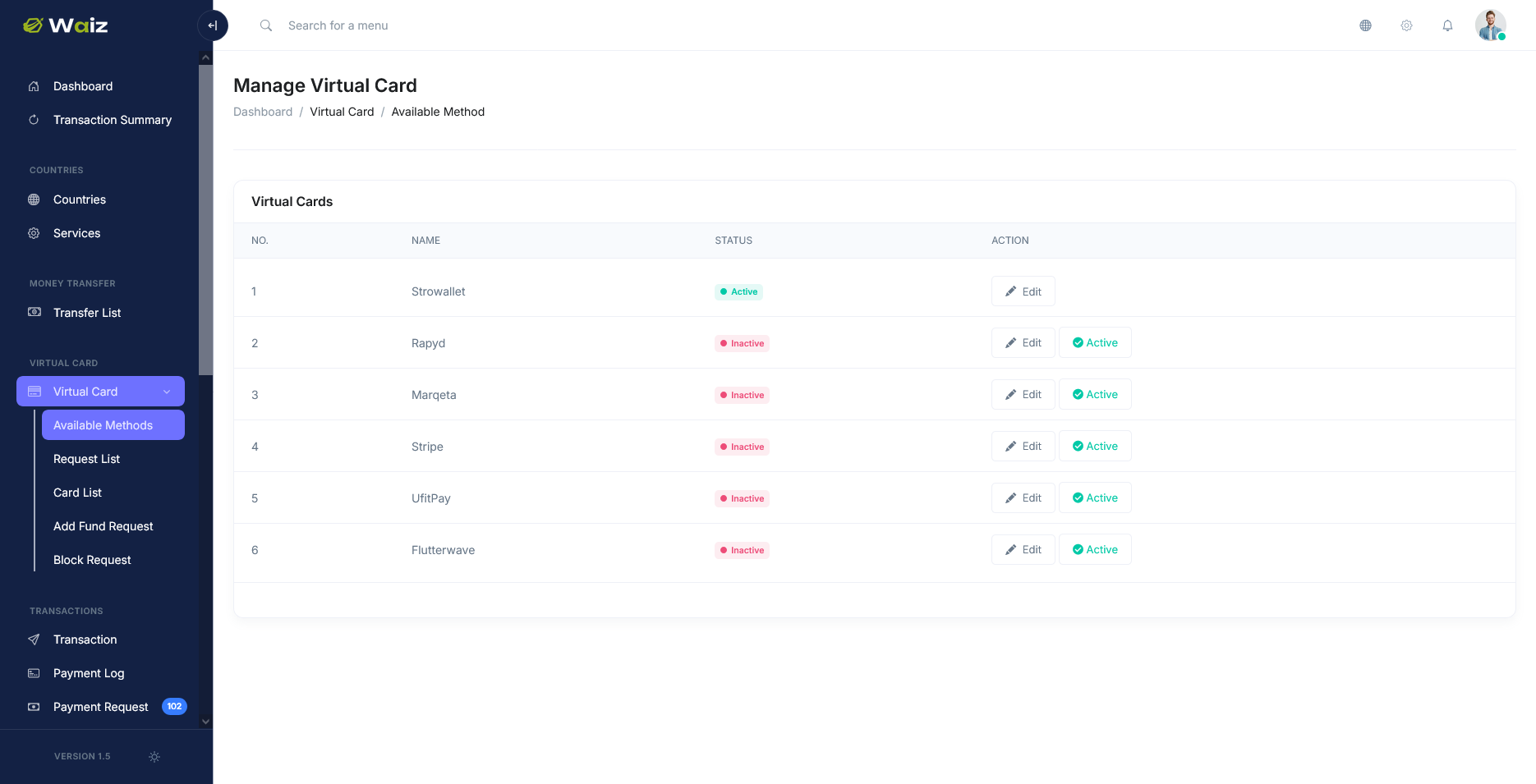This screenshot has width=1536, height=784.
Task: Activate the Rapyd method
Action: click(1095, 342)
